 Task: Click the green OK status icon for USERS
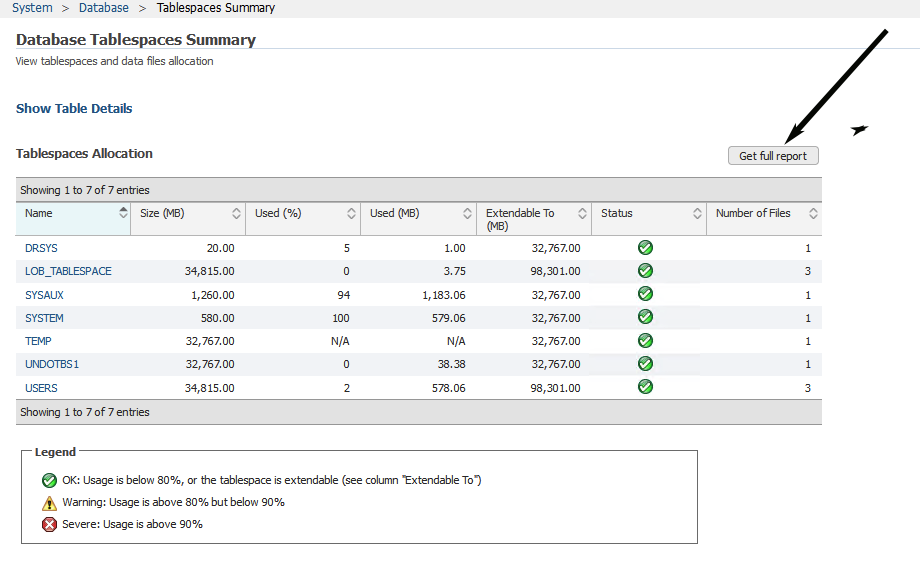click(645, 387)
